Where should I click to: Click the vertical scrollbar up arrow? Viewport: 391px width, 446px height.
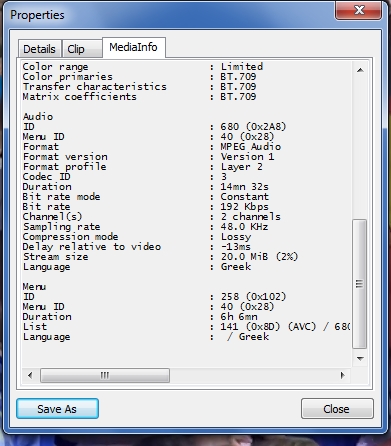coord(360,70)
